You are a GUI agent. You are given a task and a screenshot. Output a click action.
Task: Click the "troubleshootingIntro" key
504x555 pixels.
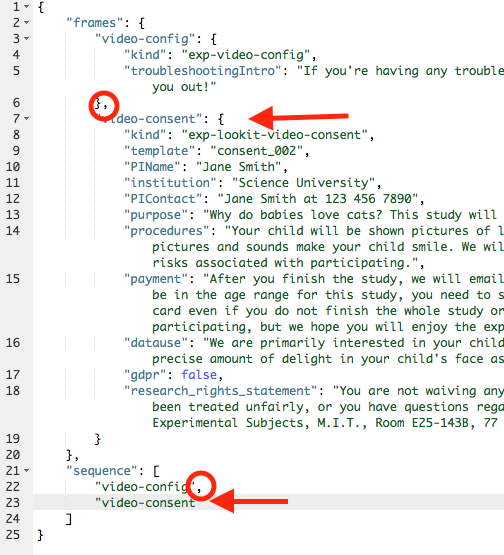(x=202, y=71)
